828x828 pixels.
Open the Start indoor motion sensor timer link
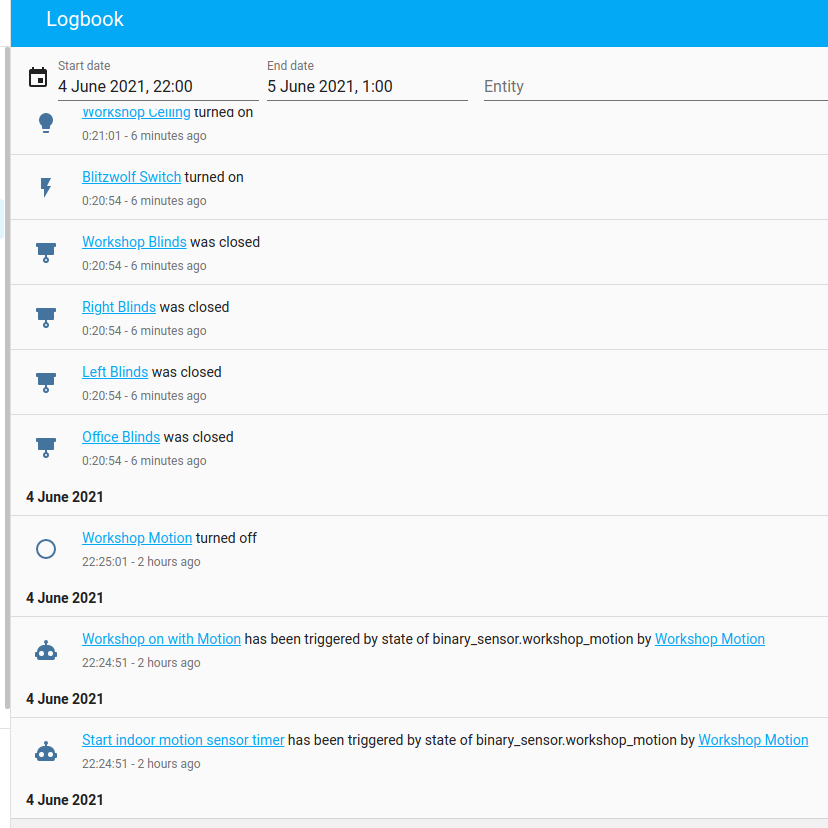(x=183, y=739)
